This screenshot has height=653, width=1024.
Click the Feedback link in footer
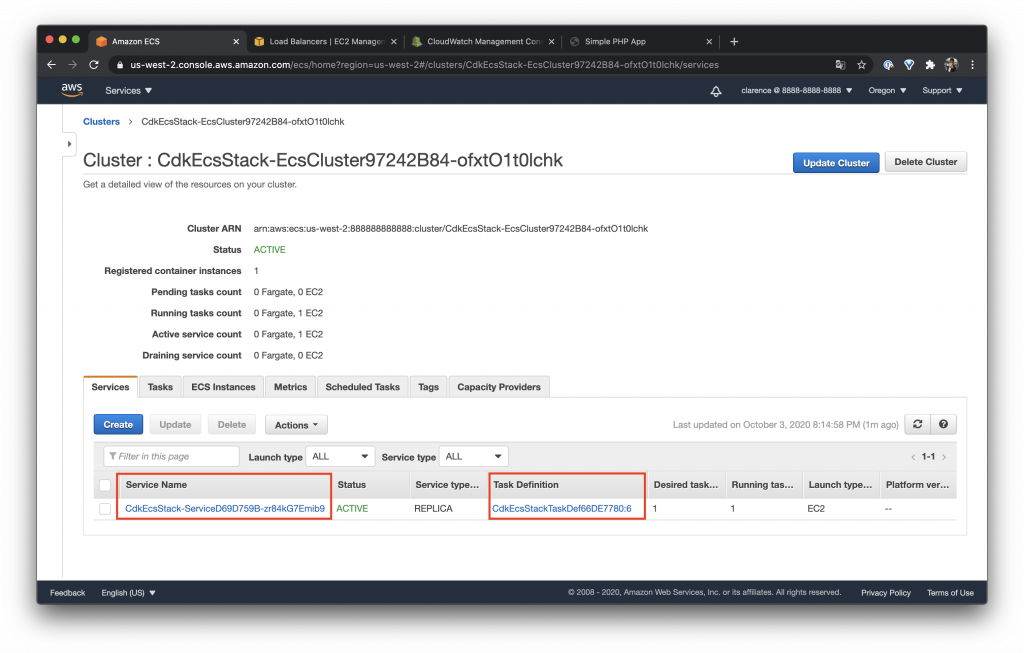(67, 593)
